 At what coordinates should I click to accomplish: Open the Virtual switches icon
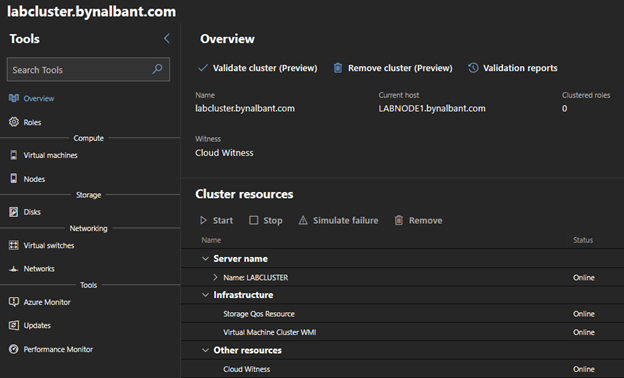coord(14,245)
